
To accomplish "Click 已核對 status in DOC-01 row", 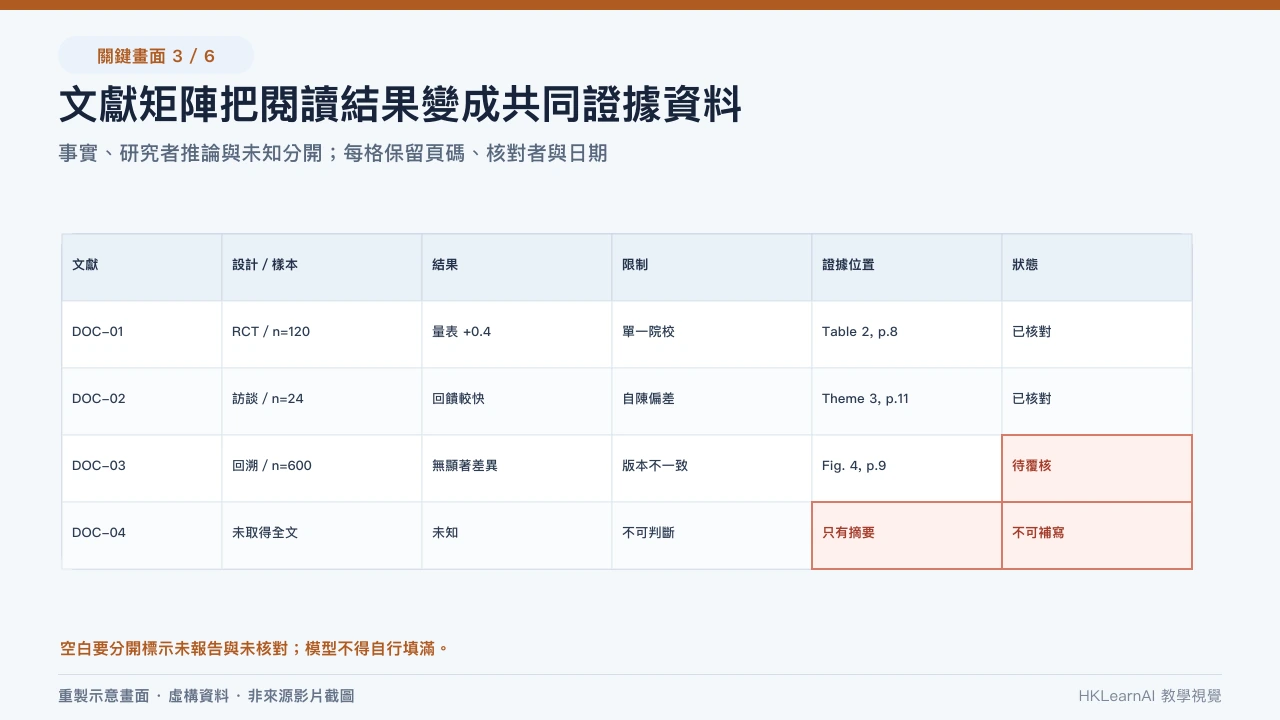I will coord(1097,332).
